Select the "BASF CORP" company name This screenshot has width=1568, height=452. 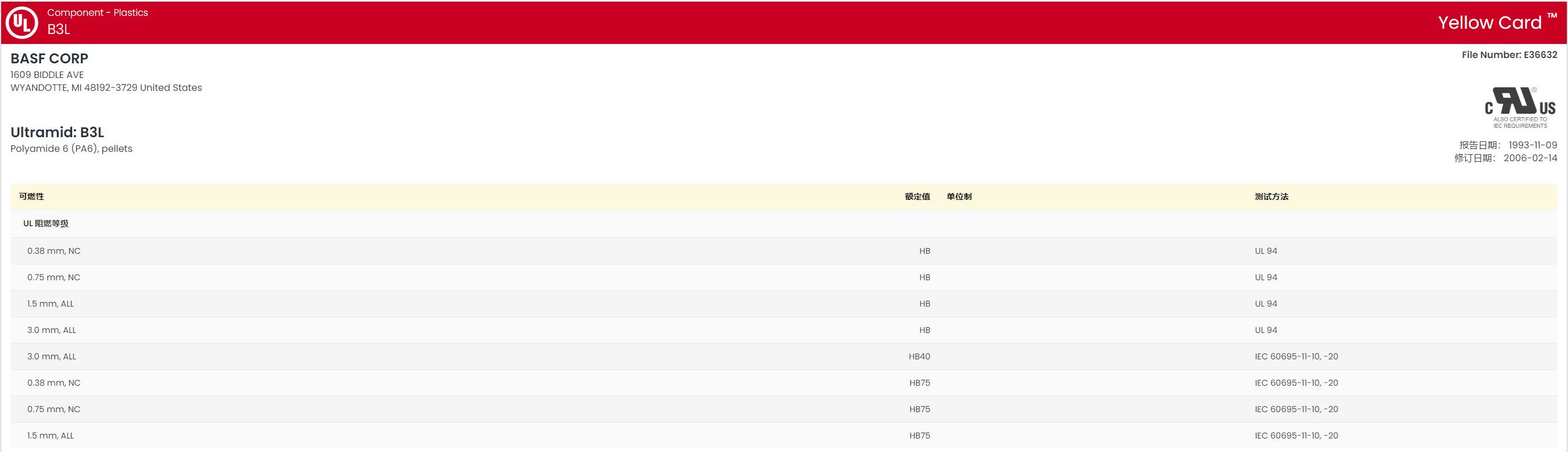[x=49, y=59]
